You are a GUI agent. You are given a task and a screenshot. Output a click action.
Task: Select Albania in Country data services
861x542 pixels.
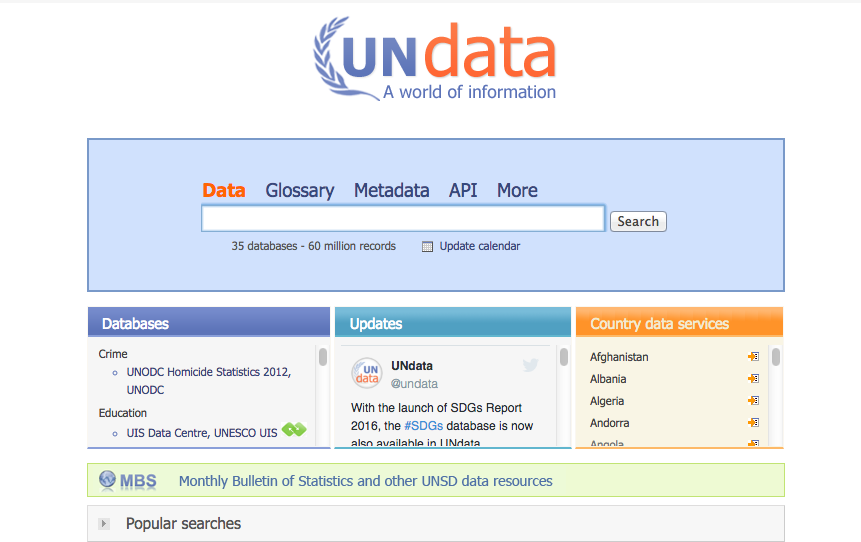pos(608,379)
